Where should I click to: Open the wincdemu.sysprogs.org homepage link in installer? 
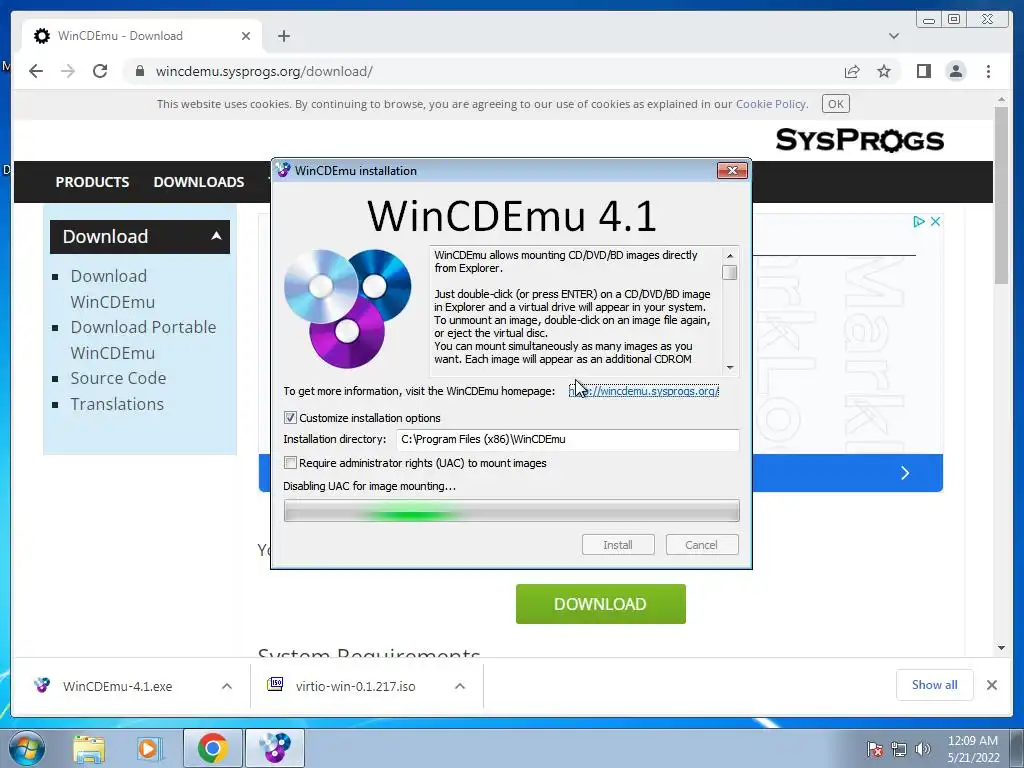(x=644, y=391)
